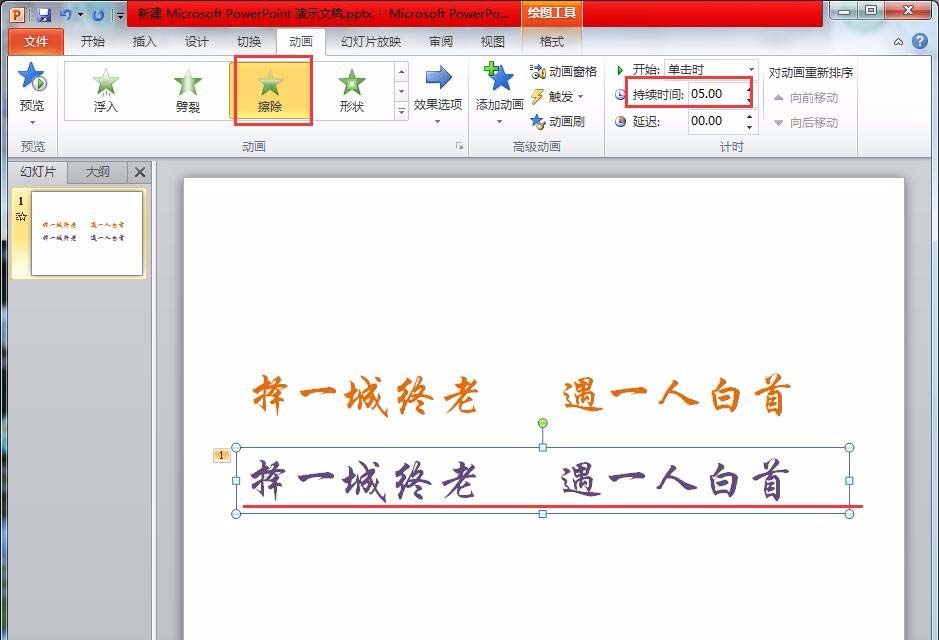Select the Wipe (擦除) animation

point(270,90)
